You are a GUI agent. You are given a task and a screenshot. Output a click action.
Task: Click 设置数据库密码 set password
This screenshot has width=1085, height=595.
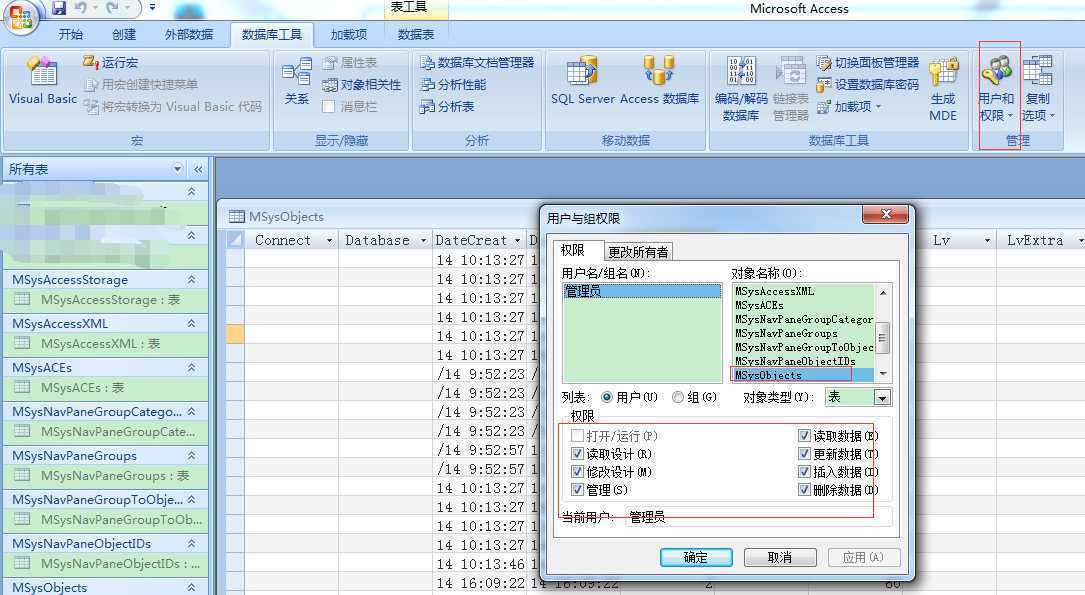(x=868, y=84)
